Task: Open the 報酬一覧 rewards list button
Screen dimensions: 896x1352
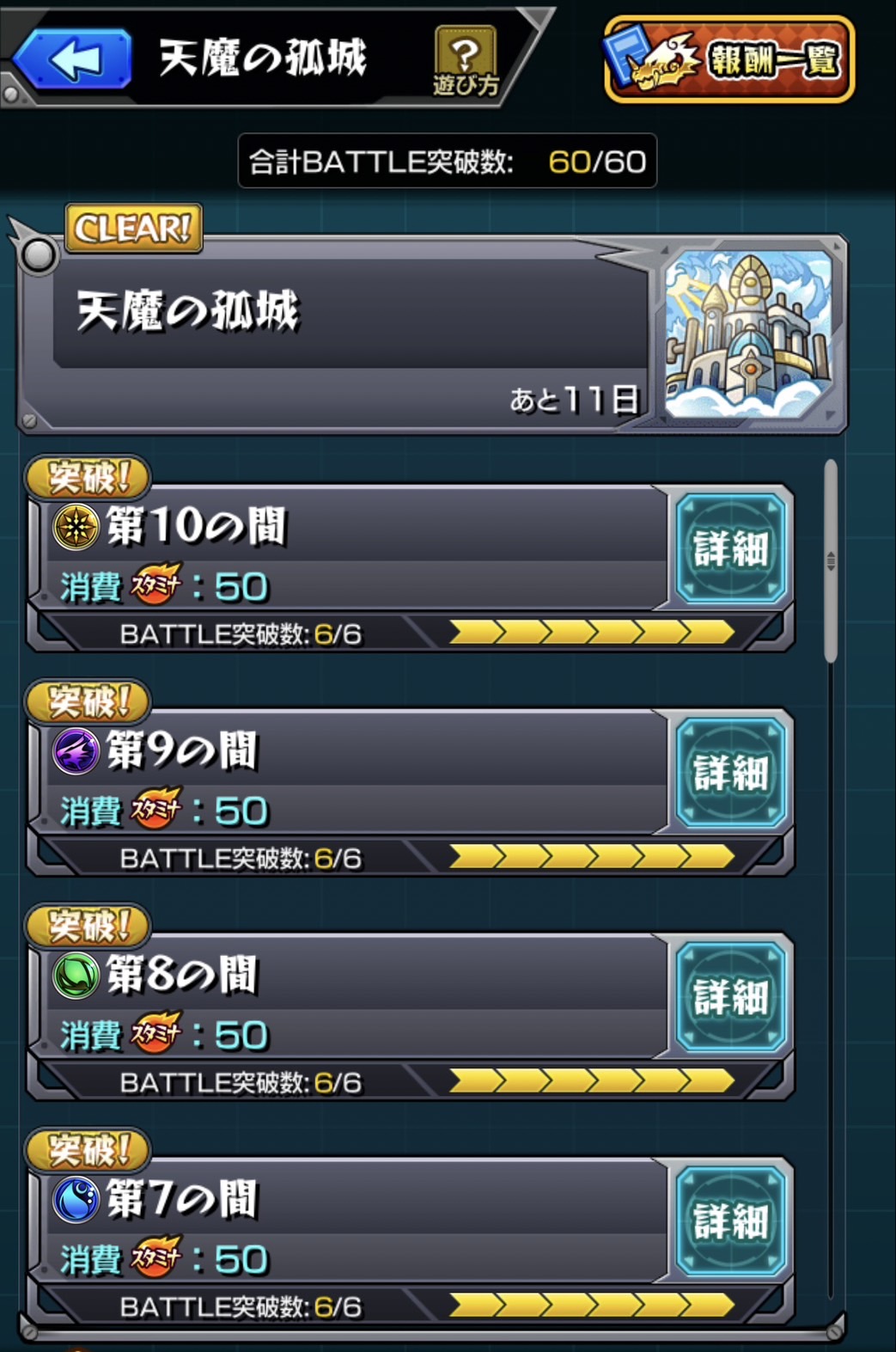Action: (728, 59)
